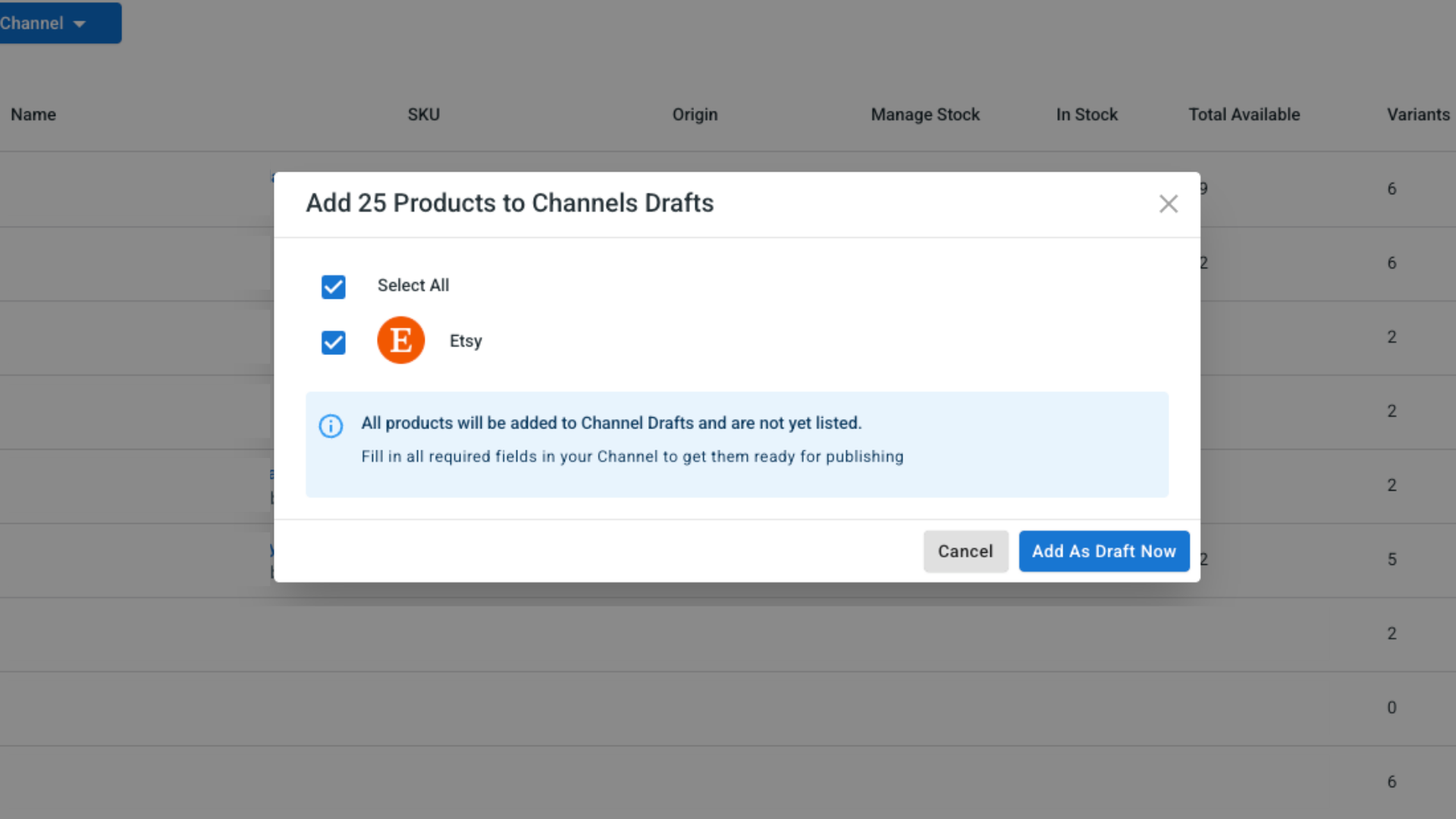The image size is (1456, 819).
Task: Click the dialog title 'Add 25 Products to Channels Drafts'
Action: pyautogui.click(x=510, y=203)
